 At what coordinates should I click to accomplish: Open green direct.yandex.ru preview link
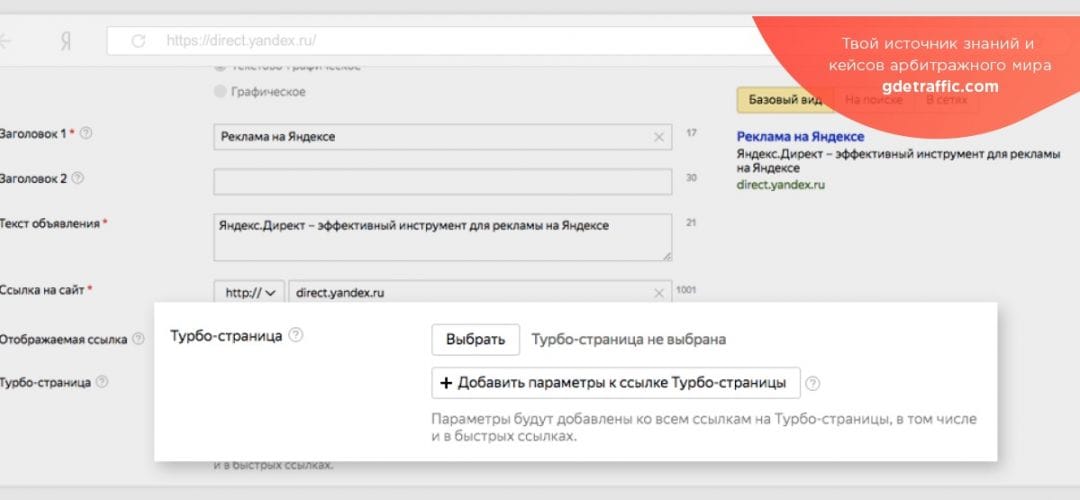click(x=780, y=185)
